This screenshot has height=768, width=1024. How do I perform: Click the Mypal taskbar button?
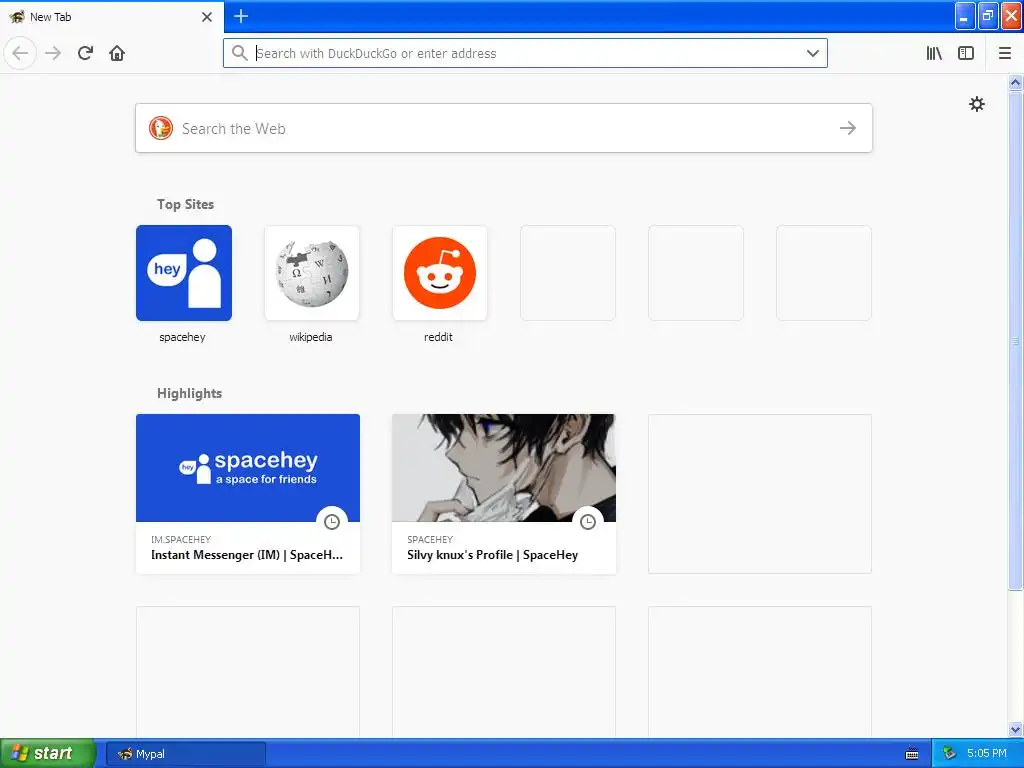tap(185, 754)
